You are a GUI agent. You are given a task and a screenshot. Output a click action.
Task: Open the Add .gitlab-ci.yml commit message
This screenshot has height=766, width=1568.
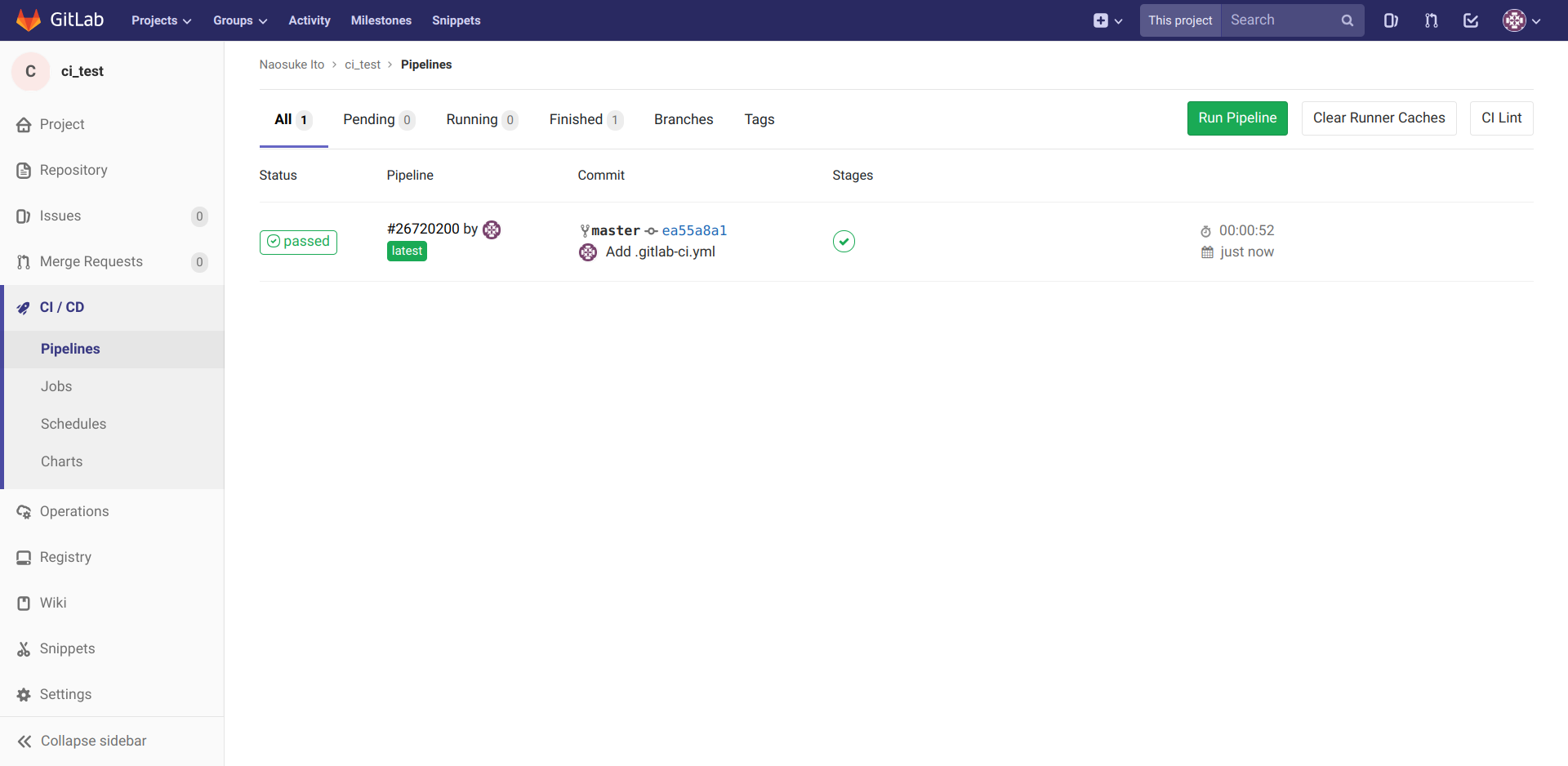(x=661, y=252)
